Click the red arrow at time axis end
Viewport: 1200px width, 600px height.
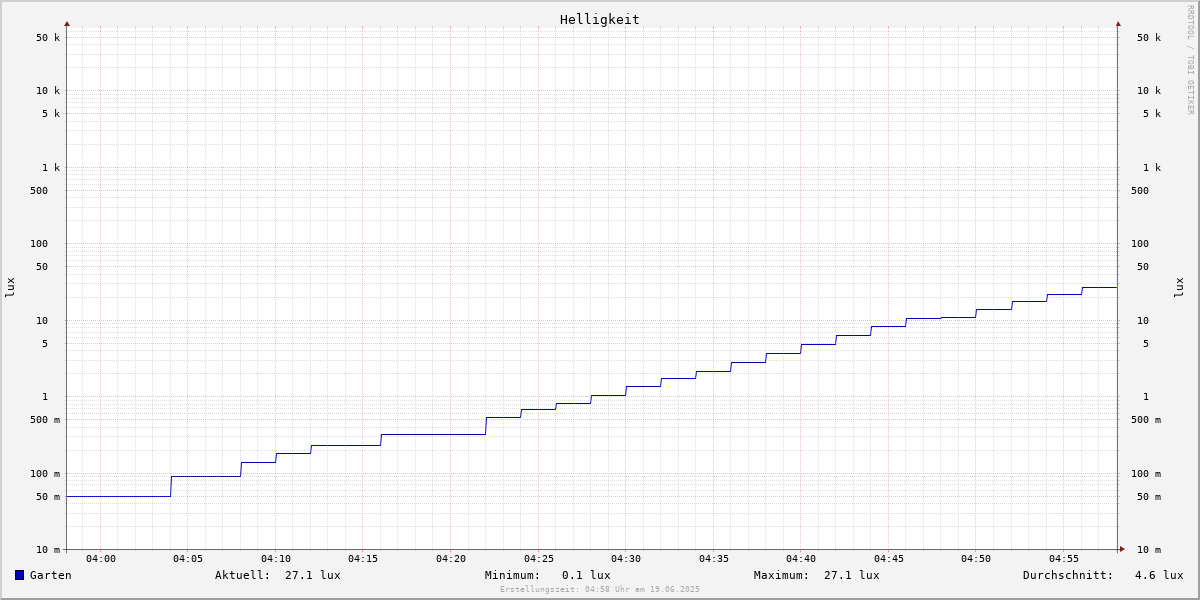tap(1122, 549)
